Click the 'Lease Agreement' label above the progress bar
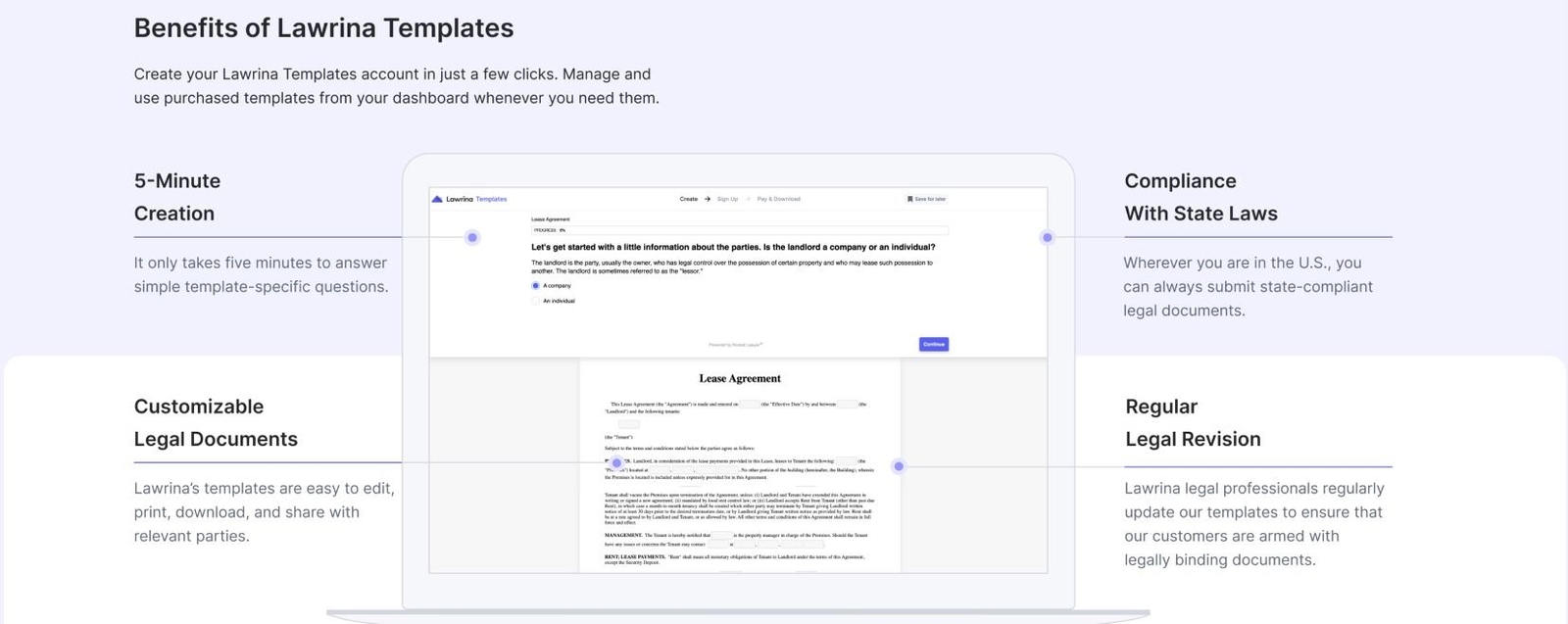Viewport: 1568px width, 624px height. pyautogui.click(x=551, y=219)
